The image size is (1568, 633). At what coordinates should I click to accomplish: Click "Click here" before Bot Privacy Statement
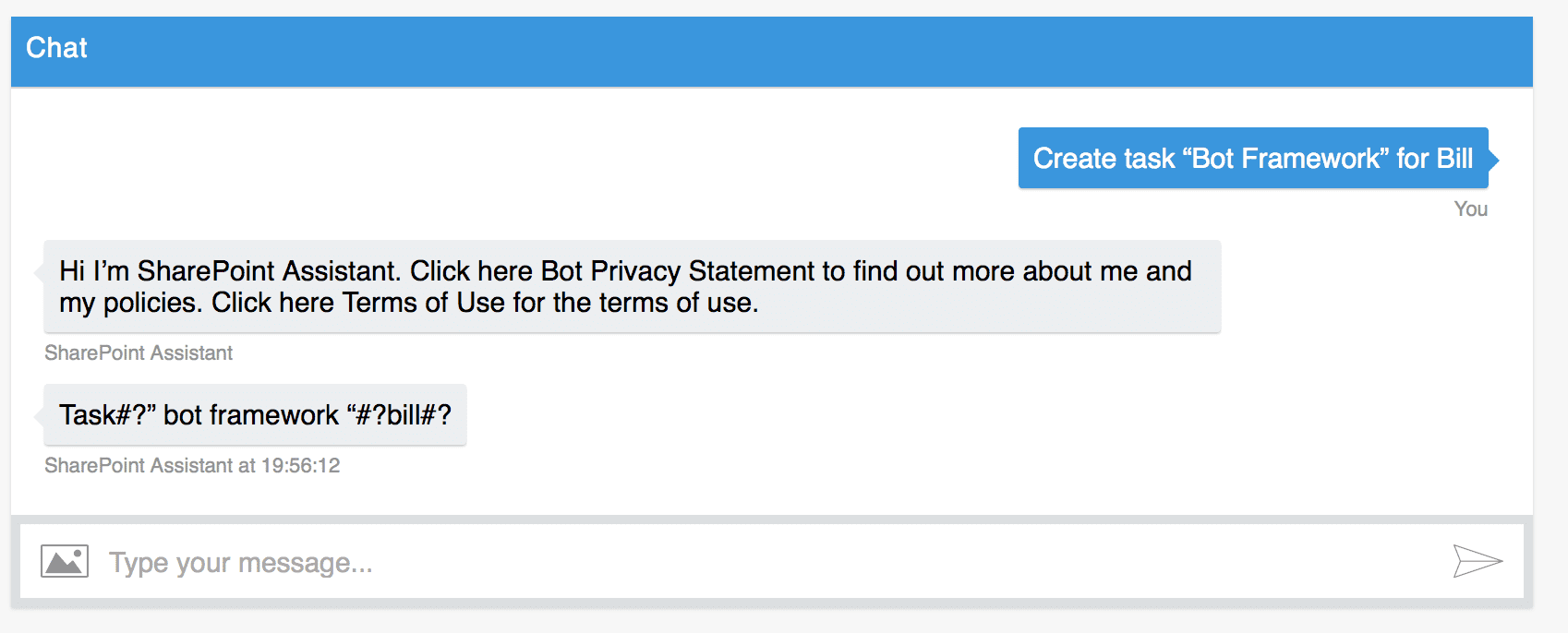[x=471, y=271]
